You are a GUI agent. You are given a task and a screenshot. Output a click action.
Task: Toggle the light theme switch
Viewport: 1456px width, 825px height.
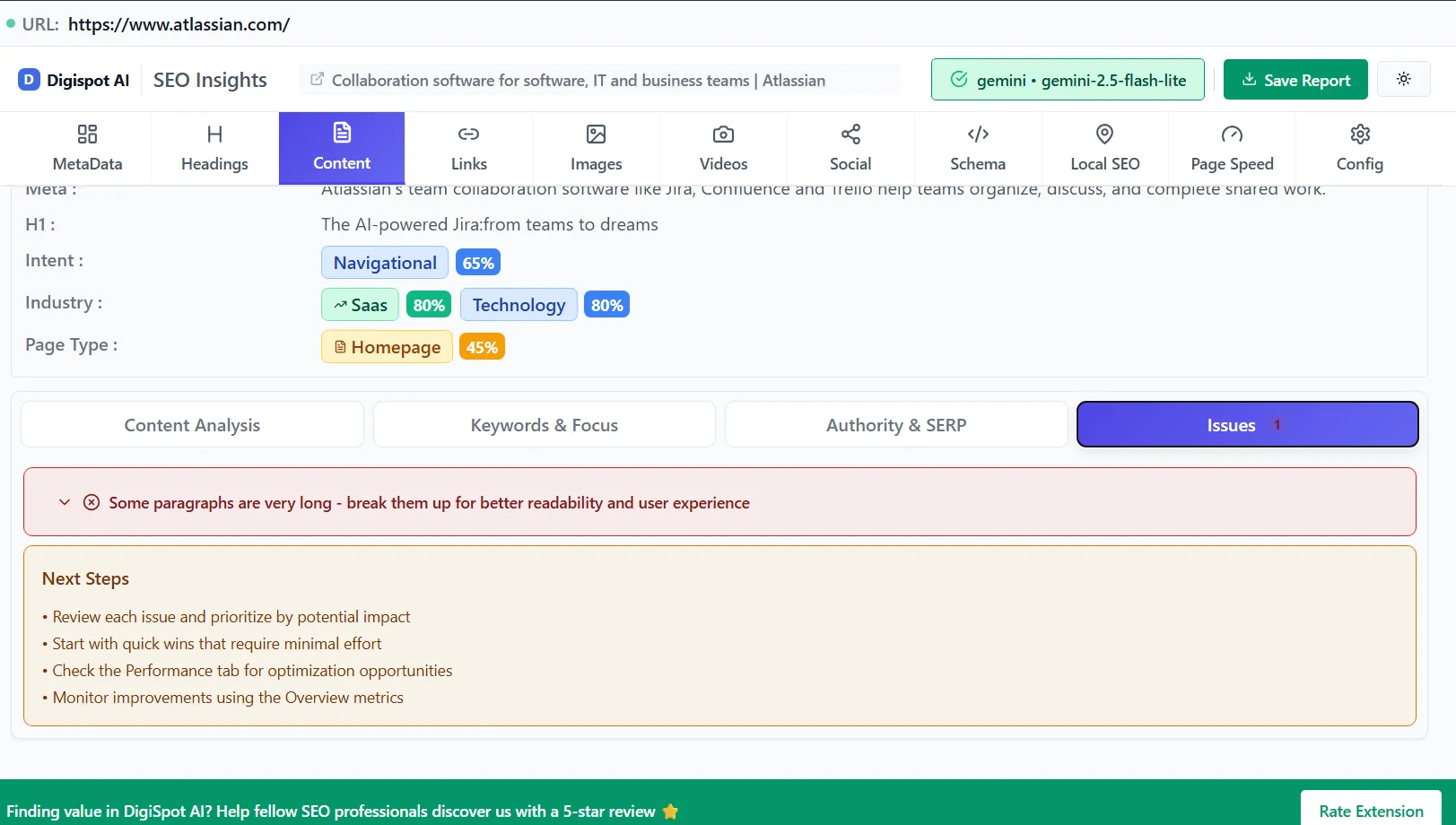pyautogui.click(x=1403, y=79)
